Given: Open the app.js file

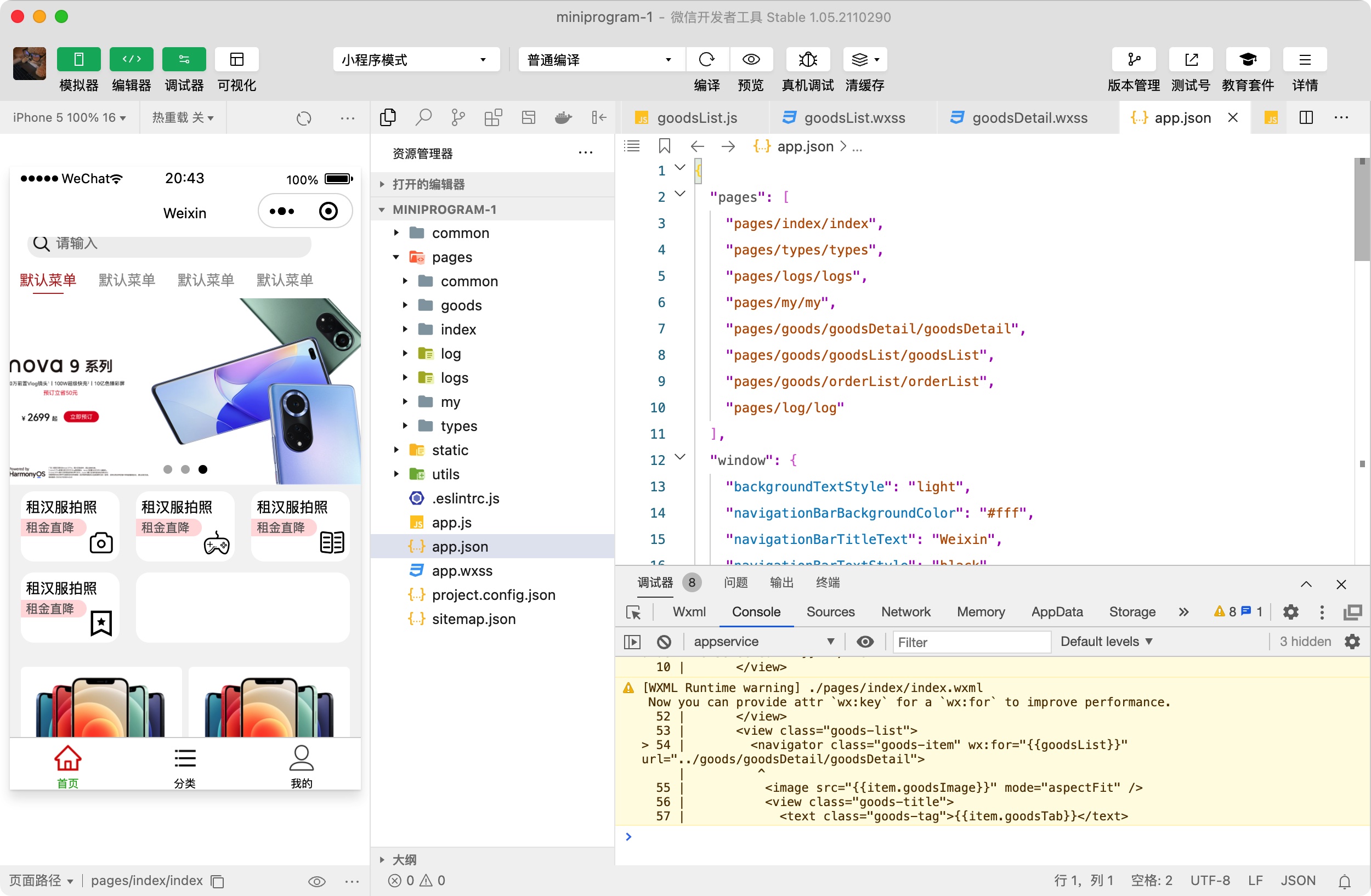Looking at the screenshot, I should [493, 522].
